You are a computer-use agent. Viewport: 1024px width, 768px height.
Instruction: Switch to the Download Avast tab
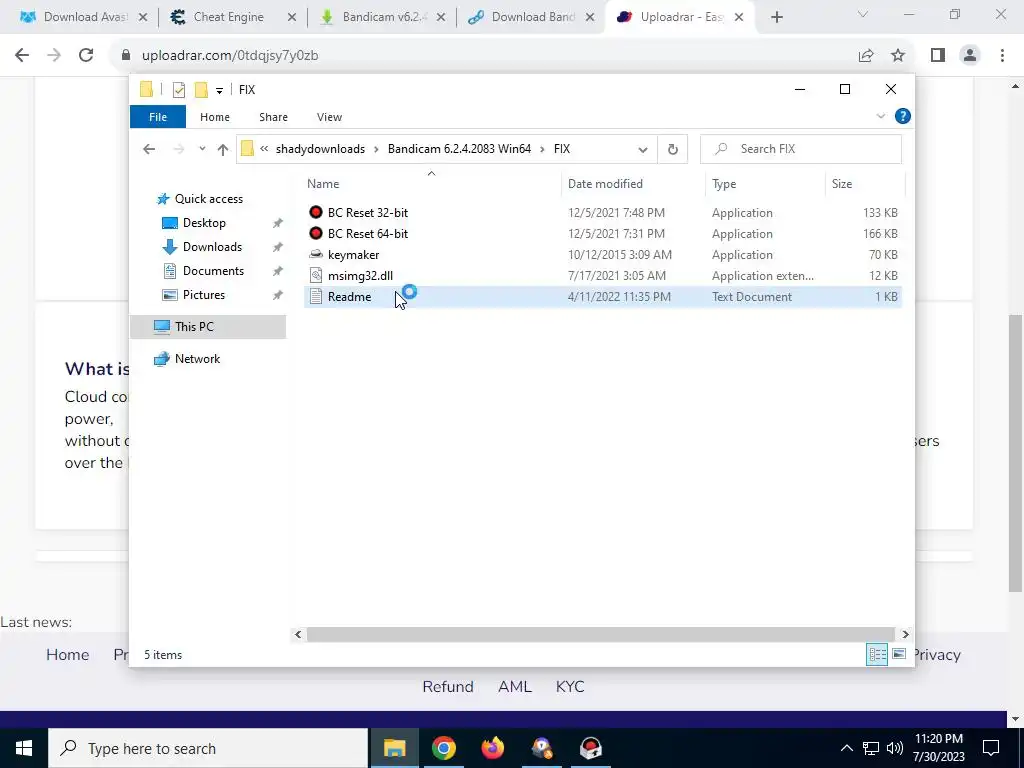click(x=82, y=17)
